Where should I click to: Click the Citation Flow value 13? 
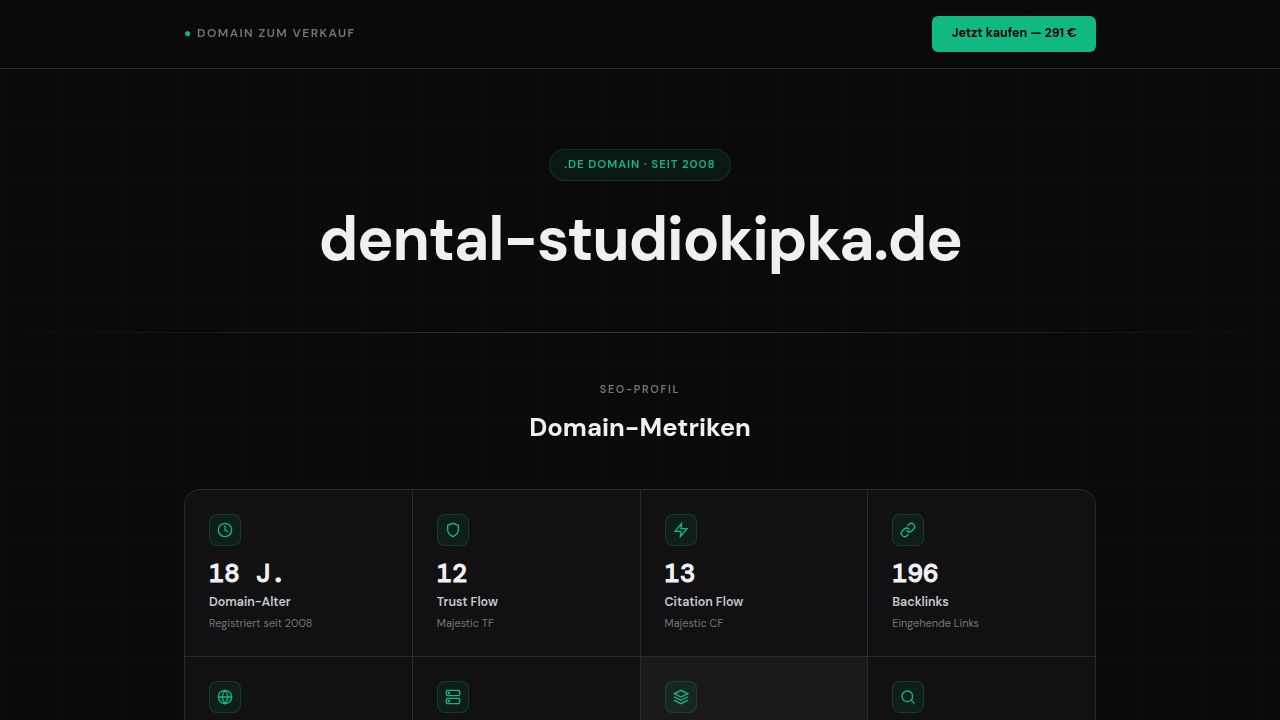click(x=680, y=573)
